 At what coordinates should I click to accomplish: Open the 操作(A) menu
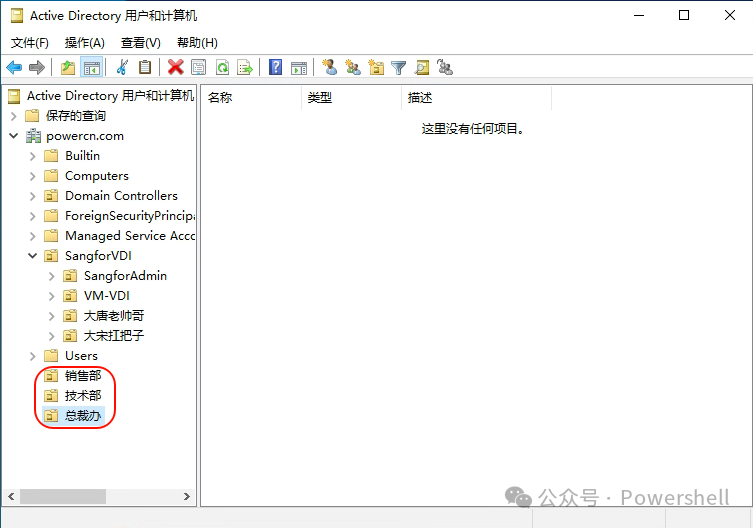[x=85, y=43]
